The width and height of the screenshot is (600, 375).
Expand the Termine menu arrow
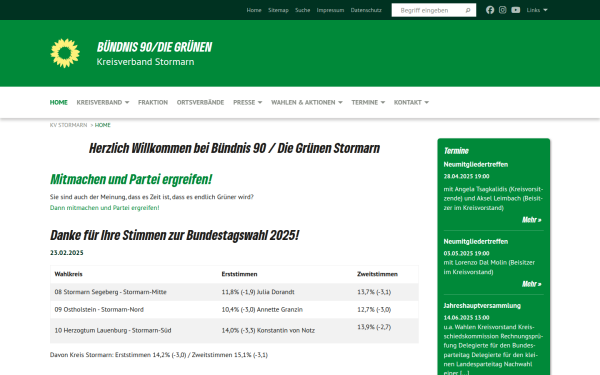point(383,103)
